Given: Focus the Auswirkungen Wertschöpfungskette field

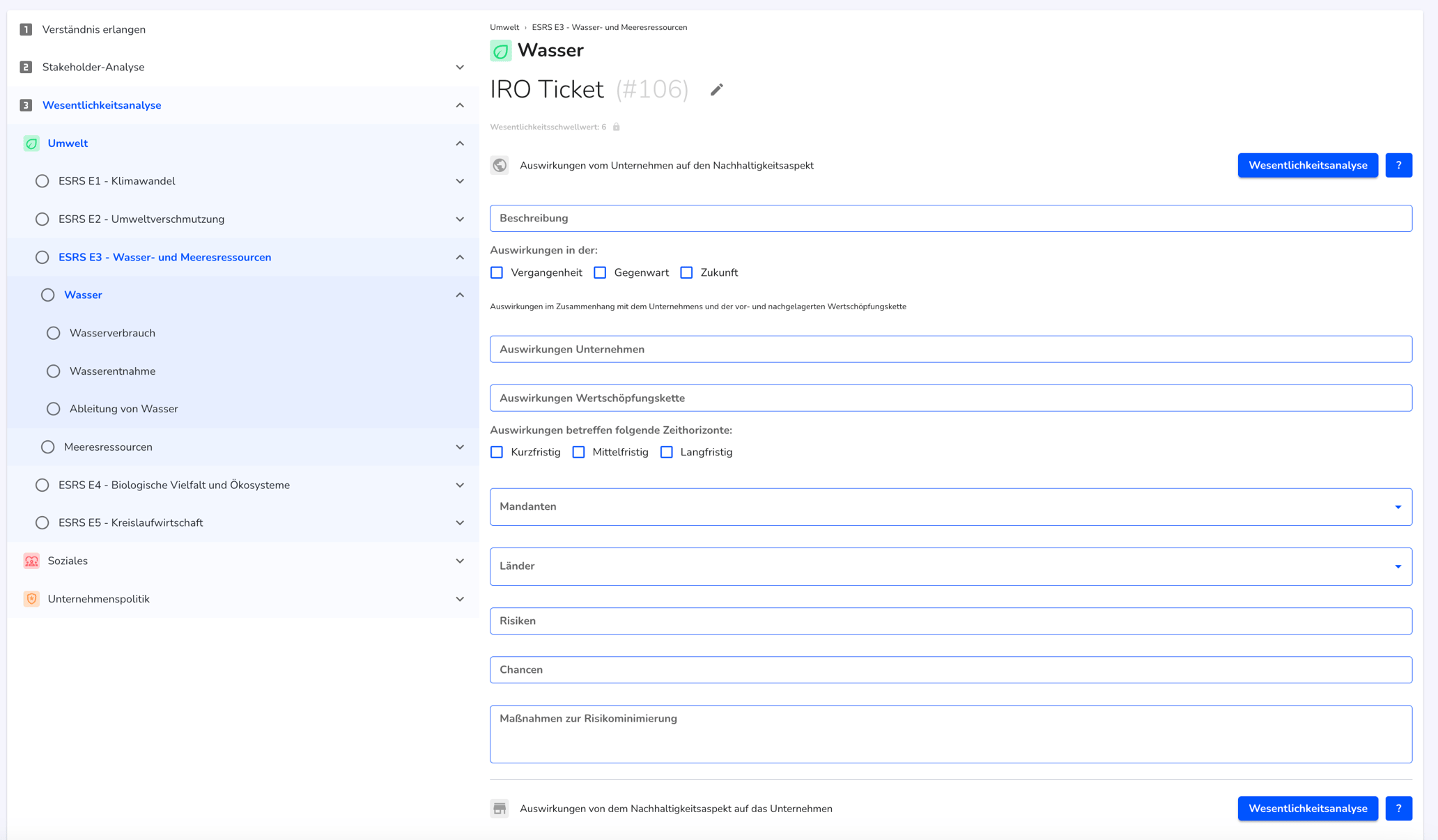Looking at the screenshot, I should click(951, 398).
